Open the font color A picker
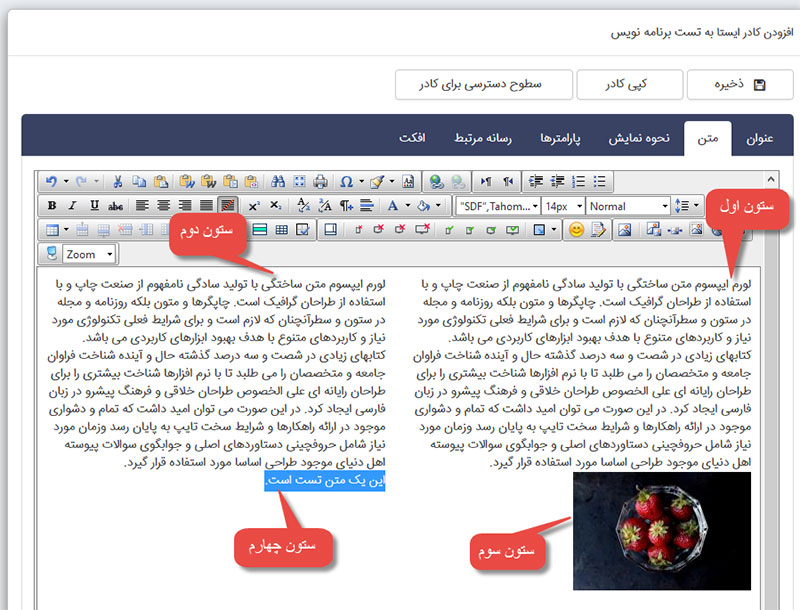The height and width of the screenshot is (610, 800). coord(393,206)
